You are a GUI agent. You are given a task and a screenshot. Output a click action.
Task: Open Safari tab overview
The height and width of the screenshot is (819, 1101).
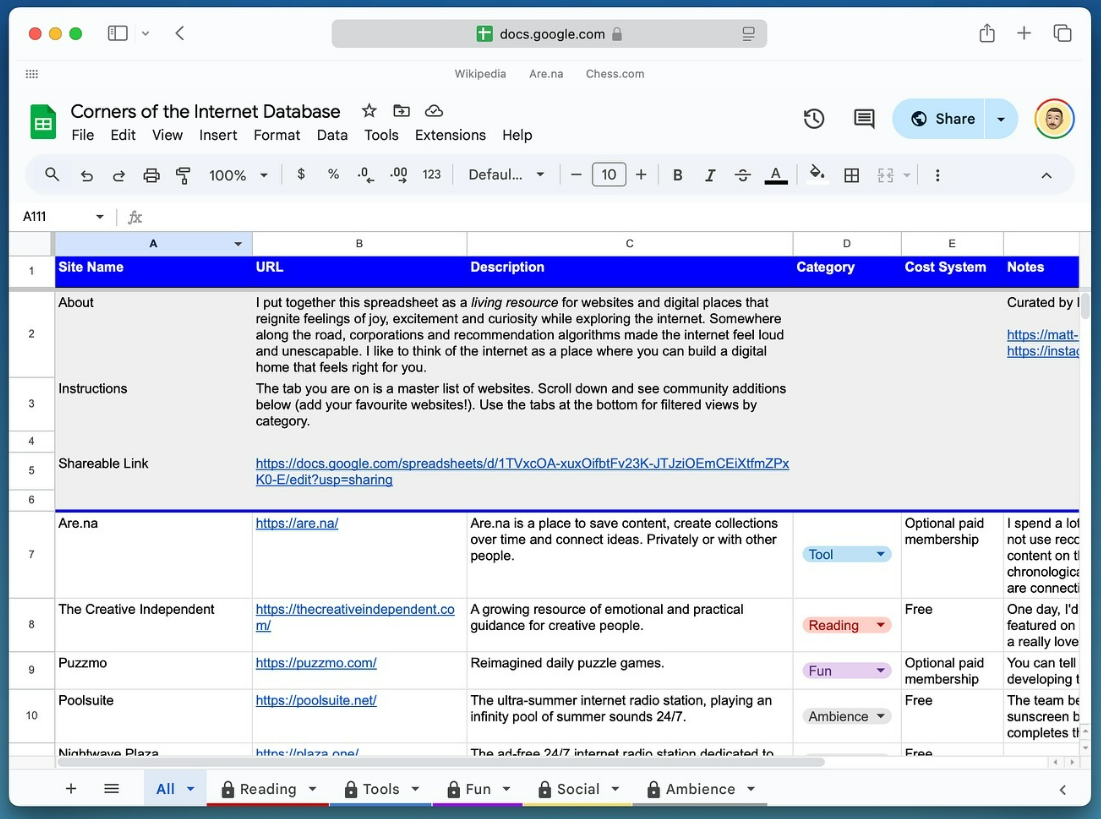[x=1062, y=33]
